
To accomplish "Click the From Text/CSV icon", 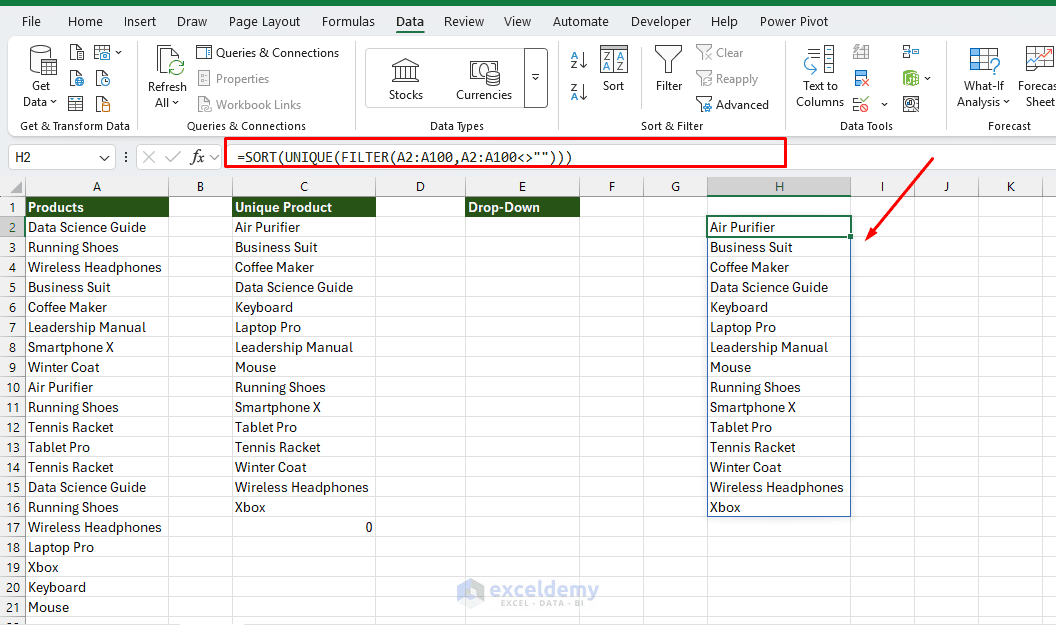I will (x=77, y=53).
